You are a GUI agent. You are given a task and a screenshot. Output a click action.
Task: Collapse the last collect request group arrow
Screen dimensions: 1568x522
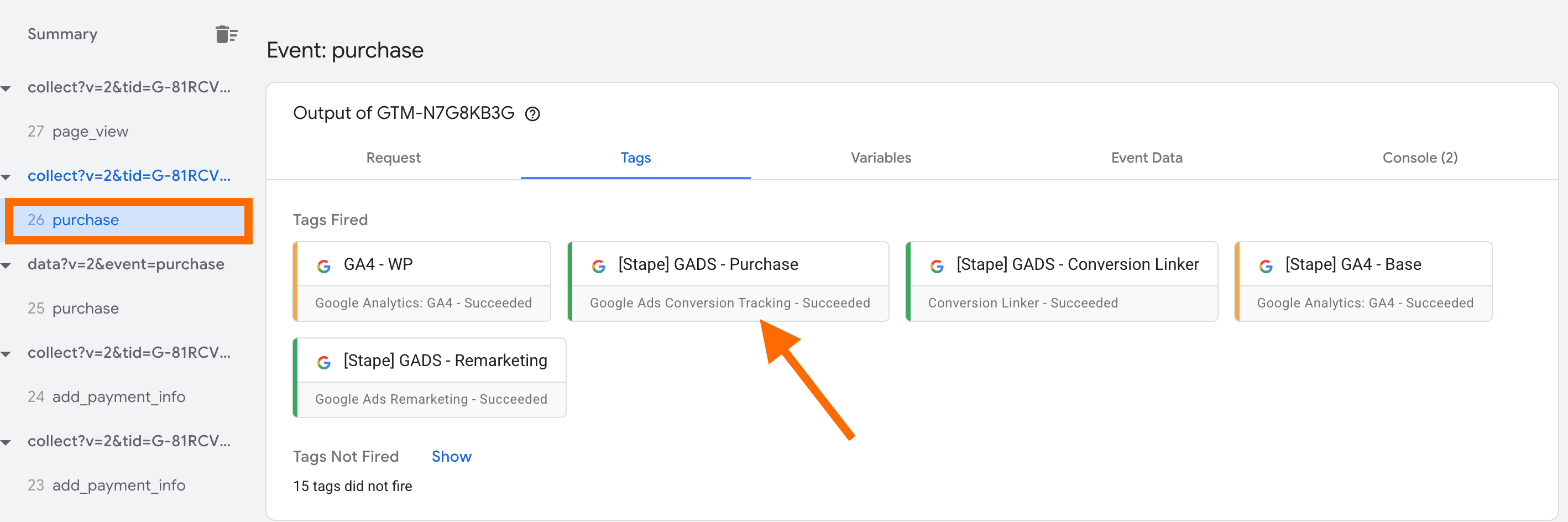click(7, 442)
